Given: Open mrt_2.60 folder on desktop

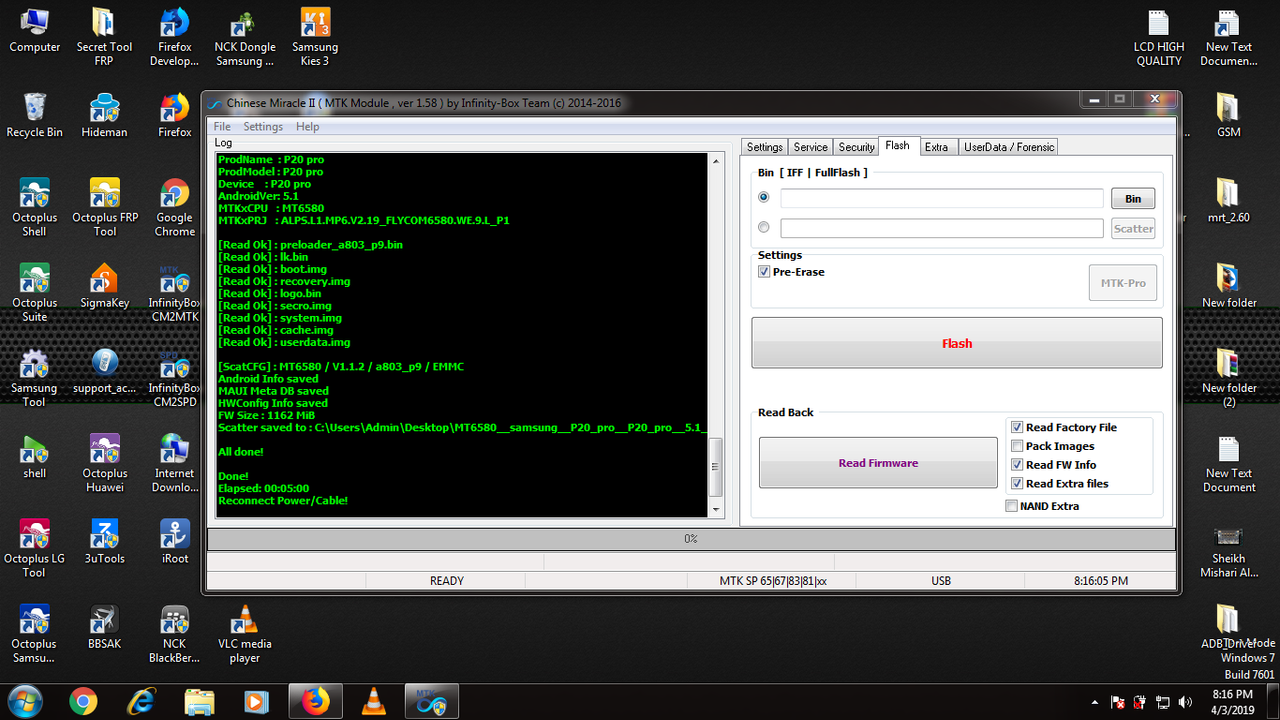Looking at the screenshot, I should [x=1229, y=200].
